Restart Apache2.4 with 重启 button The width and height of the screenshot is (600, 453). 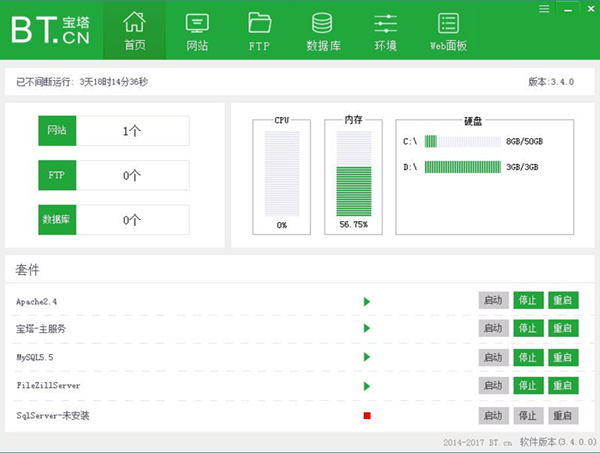click(563, 300)
